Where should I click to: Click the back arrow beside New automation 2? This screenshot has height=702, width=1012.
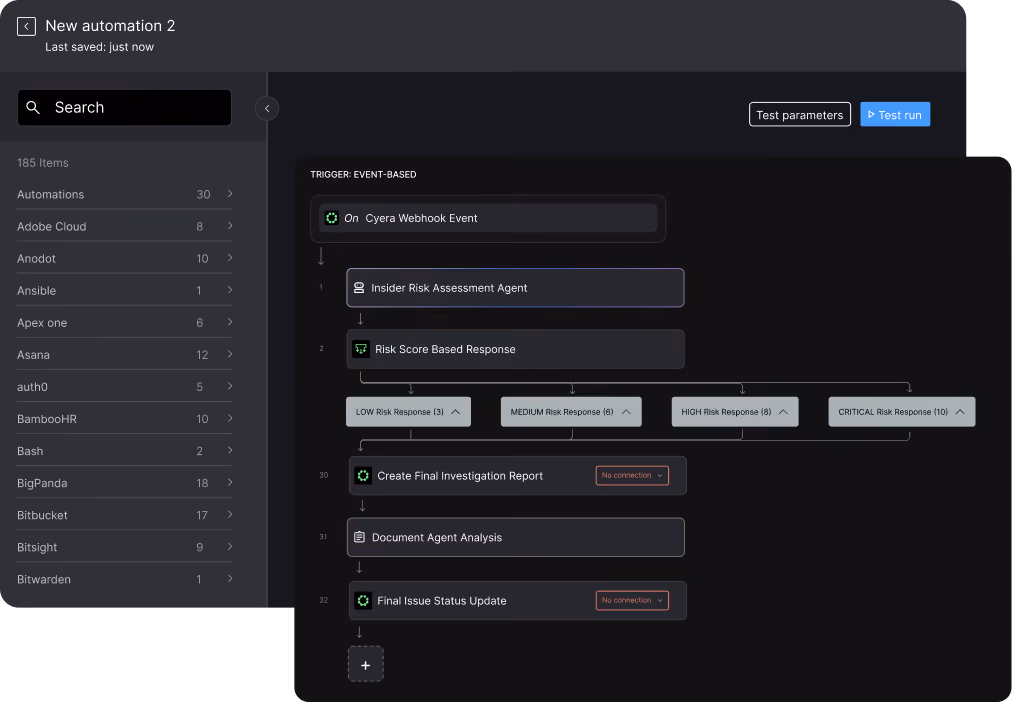tap(26, 26)
